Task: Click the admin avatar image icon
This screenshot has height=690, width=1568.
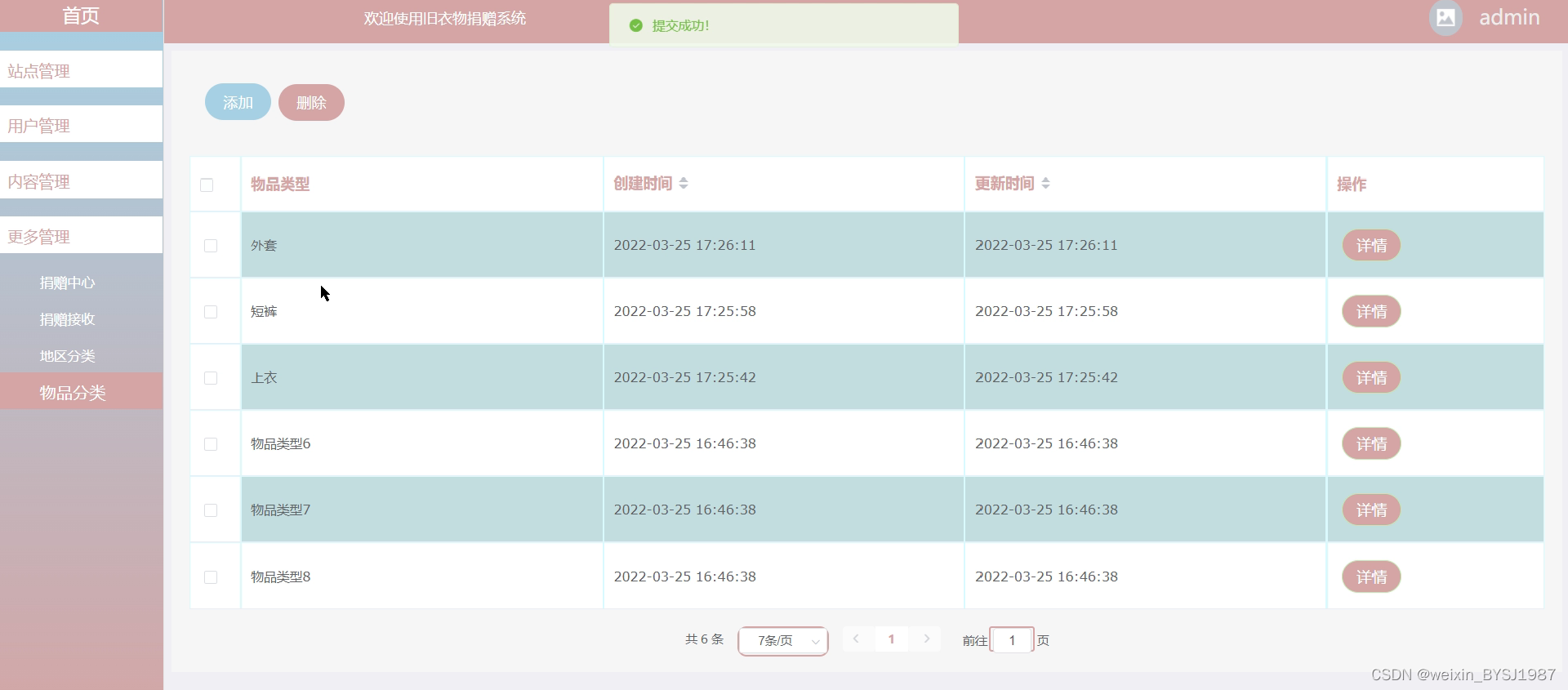Action: 1445,17
